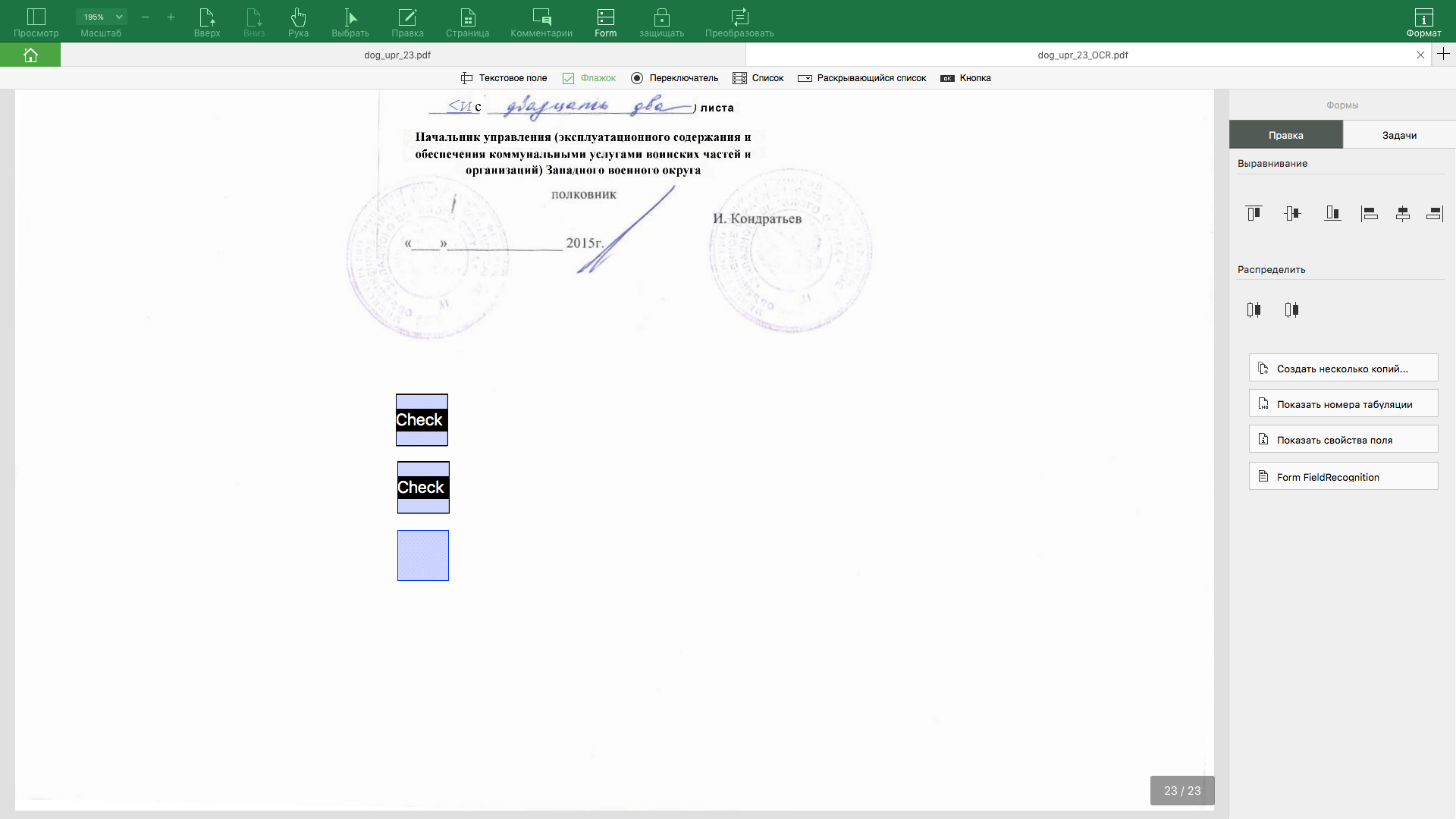Run Form FieldRecognition
This screenshot has height=819, width=1456.
[1343, 476]
